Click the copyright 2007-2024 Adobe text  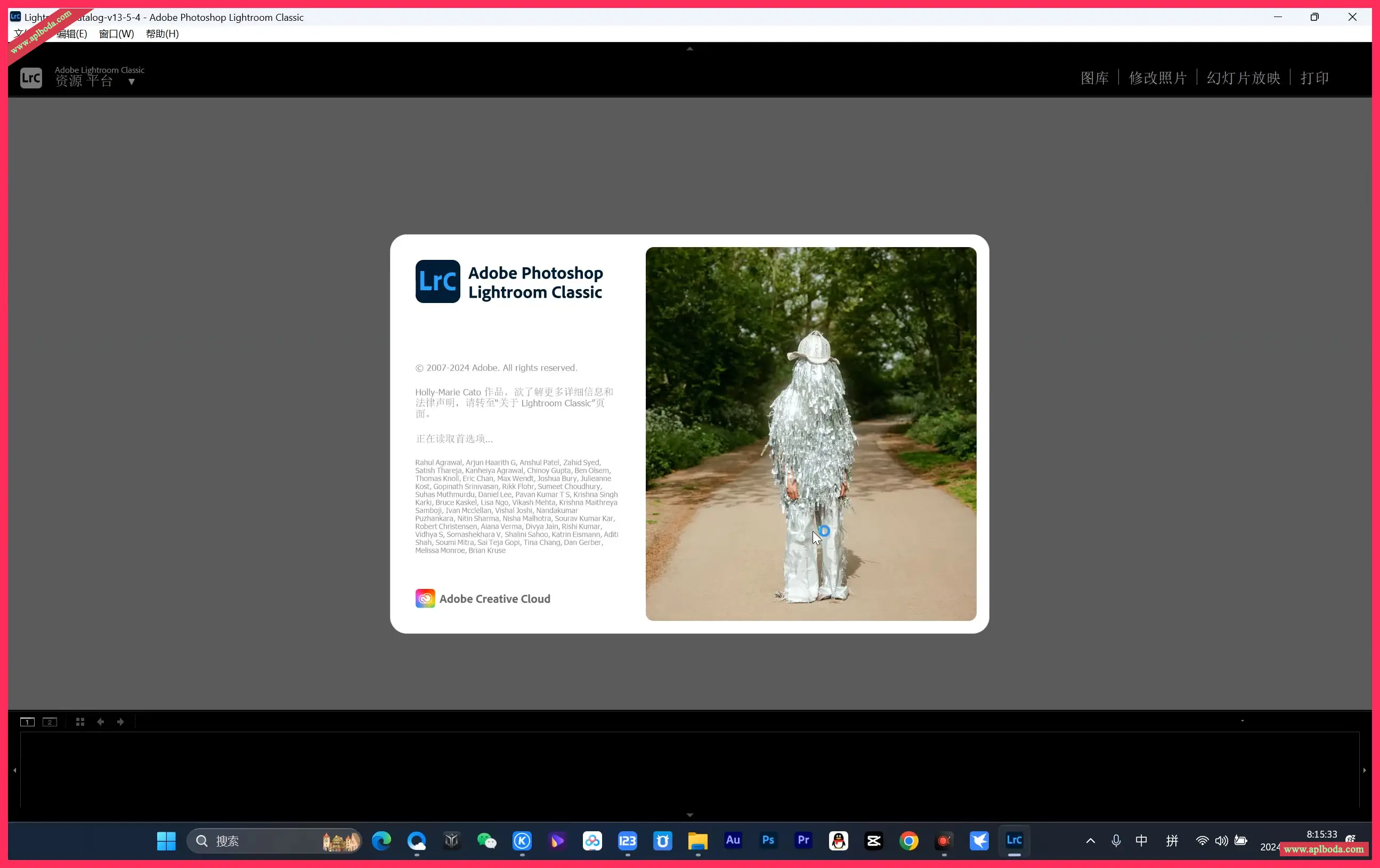(496, 368)
